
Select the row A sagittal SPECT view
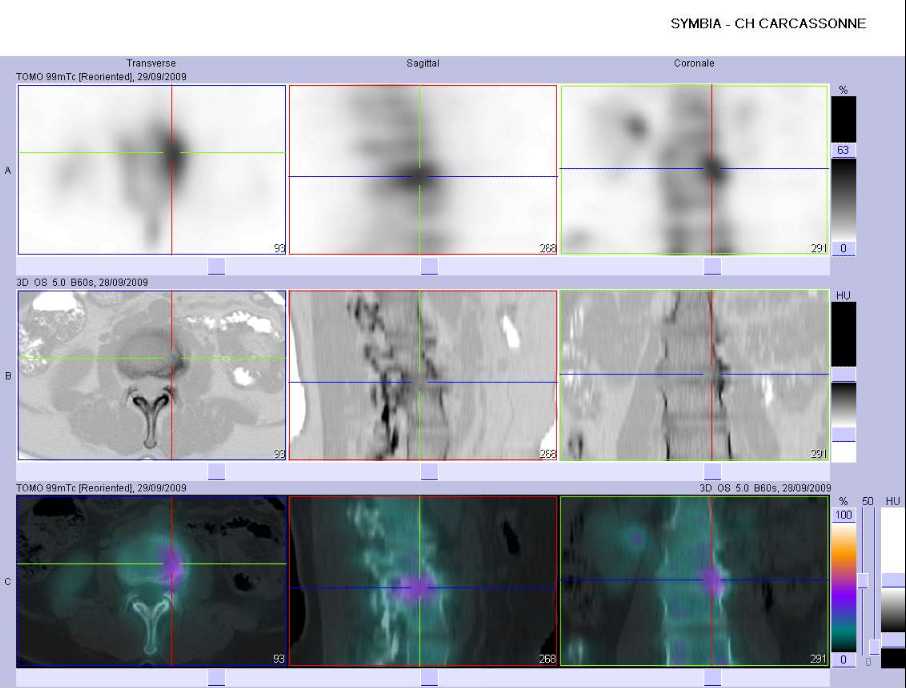(x=423, y=170)
